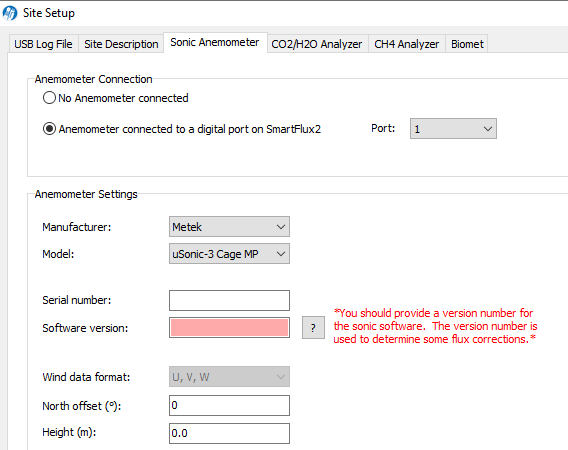
Task: Click the disabled Wind data format dropdown
Action: (x=229, y=377)
